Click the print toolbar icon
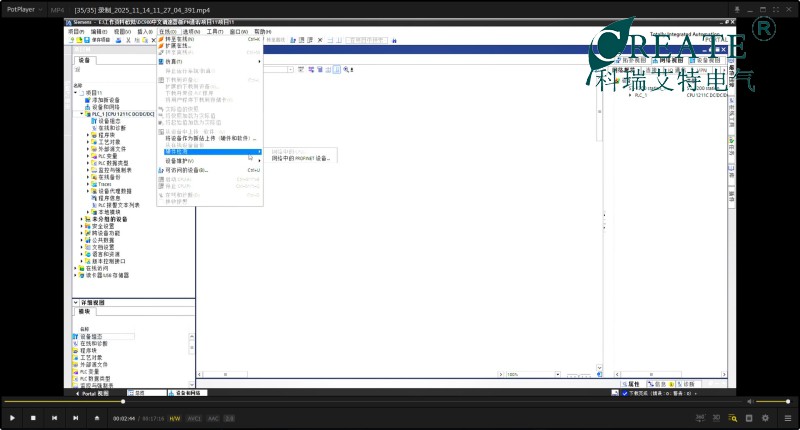Viewport: 800px width, 430px height. (x=118, y=40)
